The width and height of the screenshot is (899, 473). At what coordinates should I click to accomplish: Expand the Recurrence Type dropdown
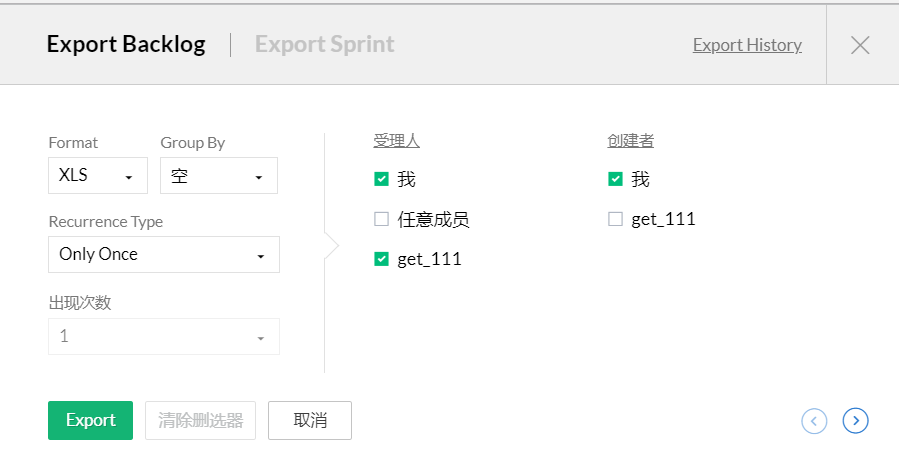163,254
